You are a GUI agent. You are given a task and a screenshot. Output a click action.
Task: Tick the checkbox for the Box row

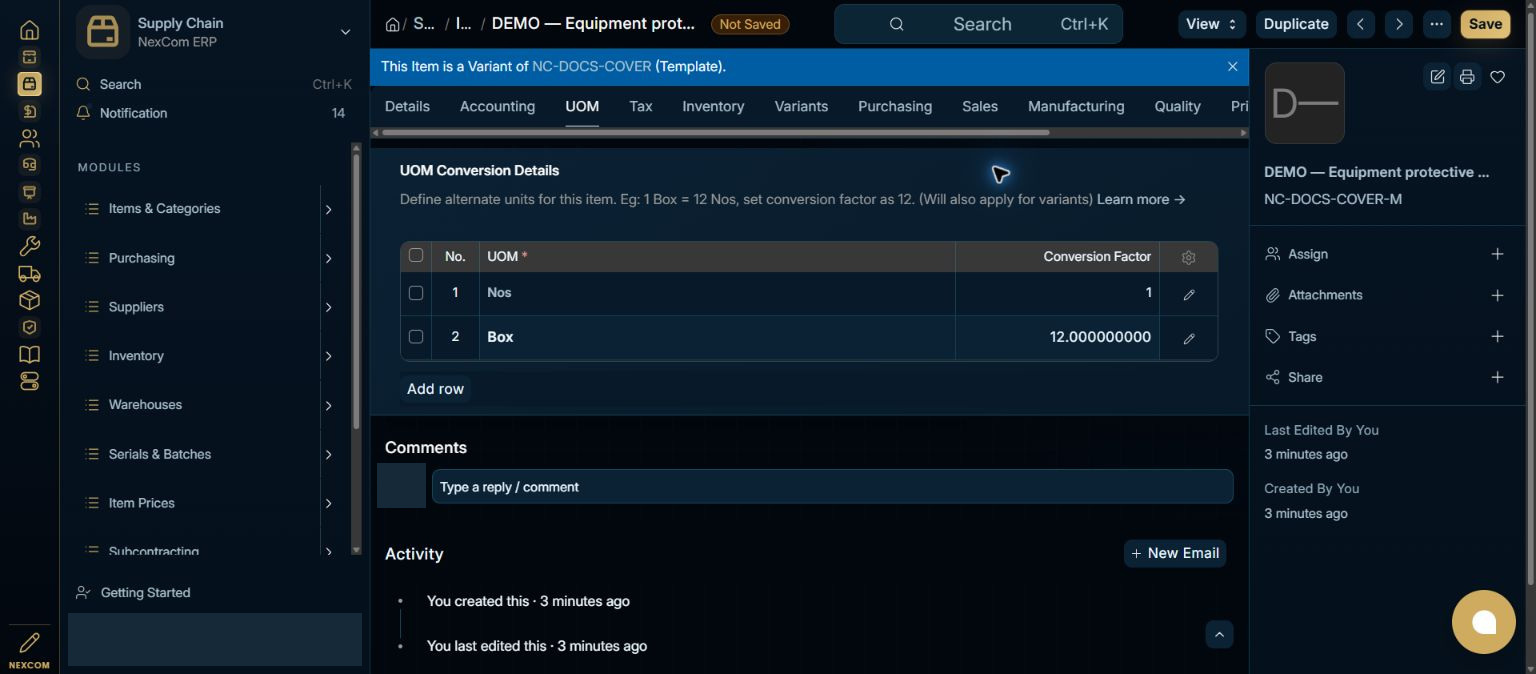[416, 337]
